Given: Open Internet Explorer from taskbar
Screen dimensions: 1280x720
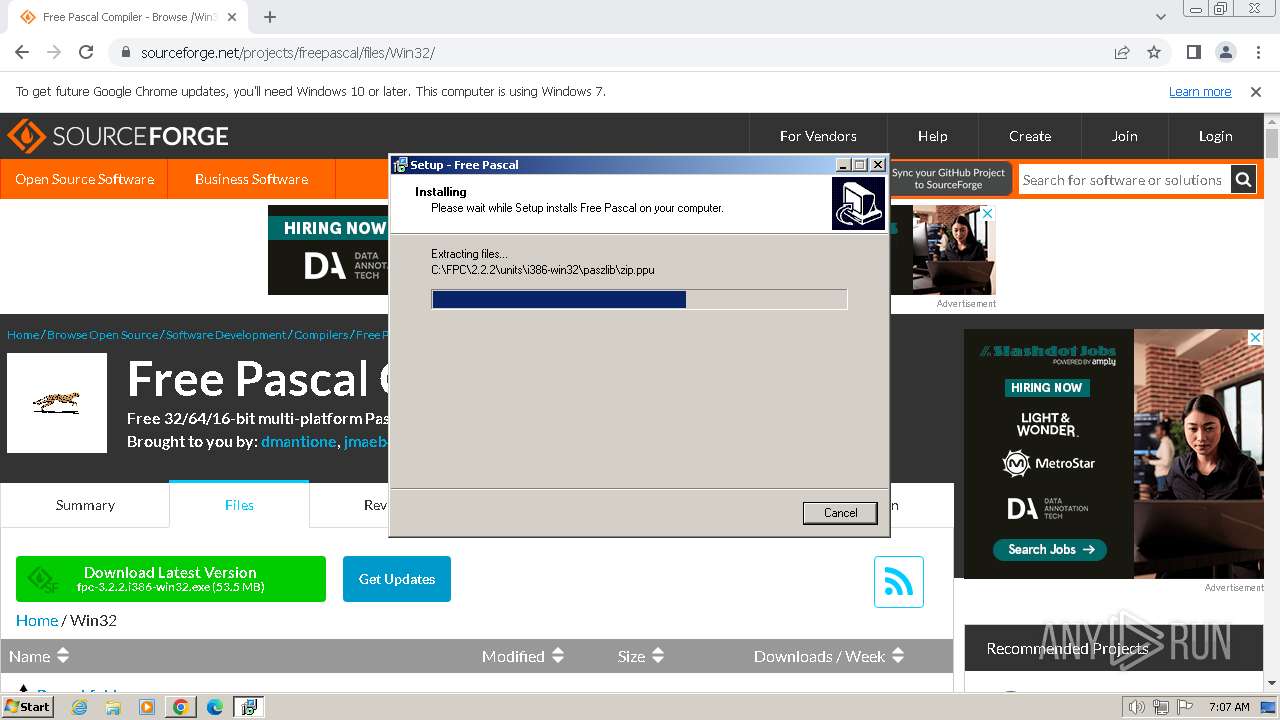Looking at the screenshot, I should coord(80,707).
